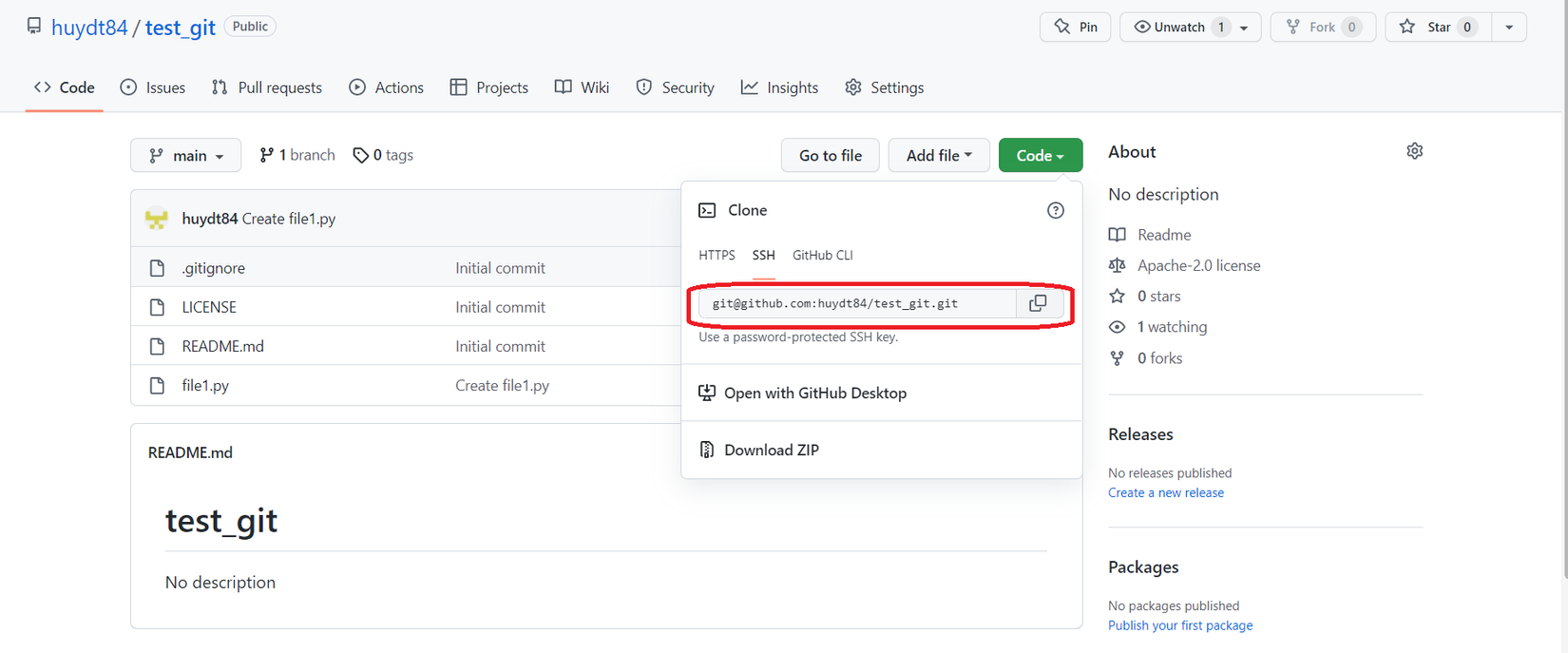
Task: Open the Actions tab
Action: tap(386, 87)
